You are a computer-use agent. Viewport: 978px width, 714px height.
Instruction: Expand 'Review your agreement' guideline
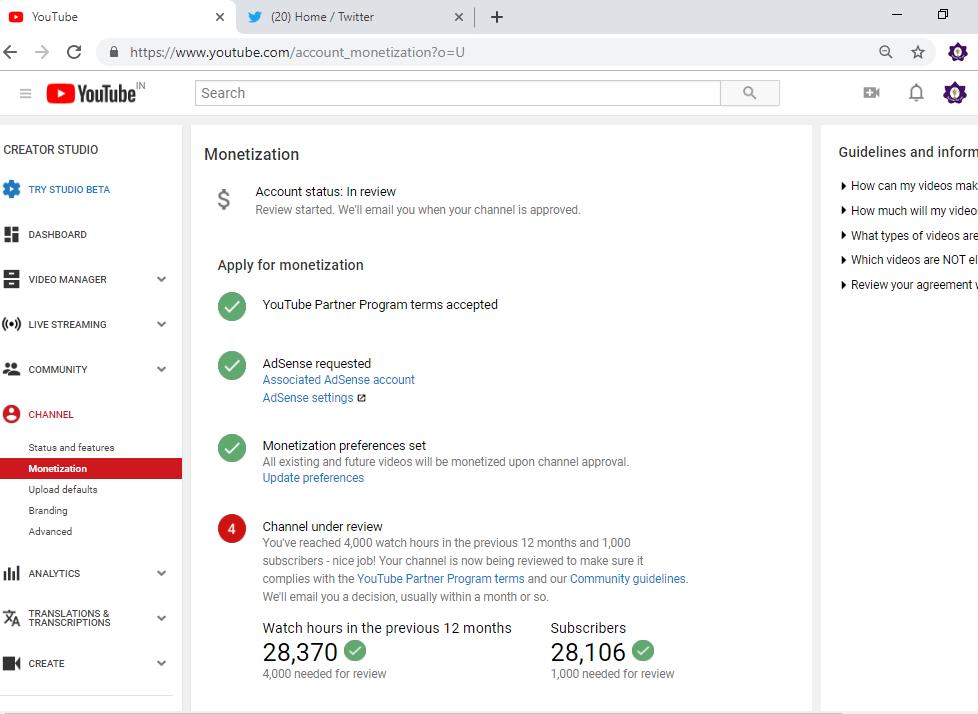[x=908, y=285]
